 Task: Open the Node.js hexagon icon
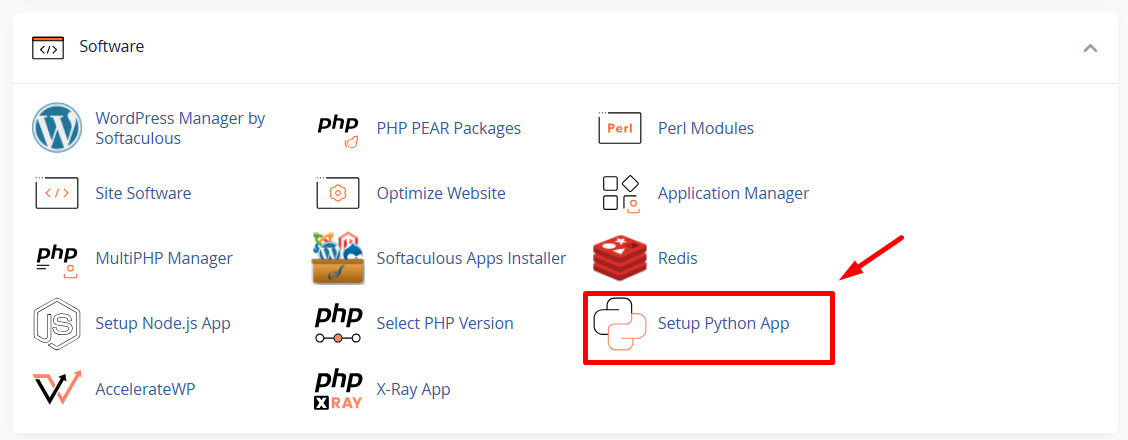click(x=56, y=323)
